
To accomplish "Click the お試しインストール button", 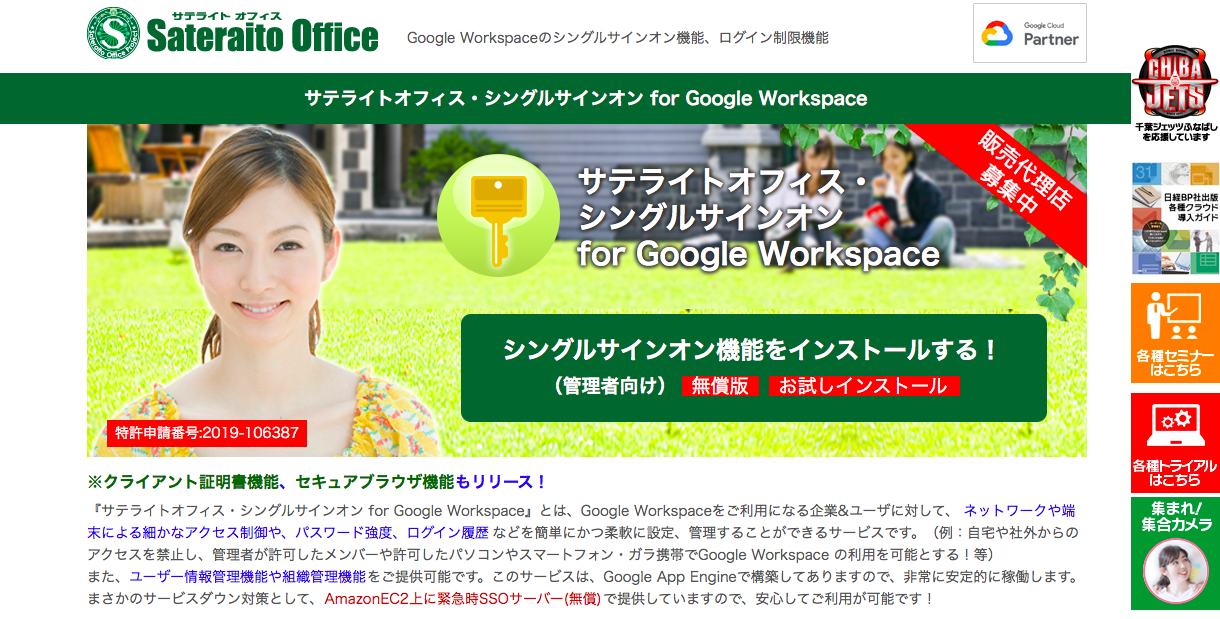I will [x=863, y=386].
